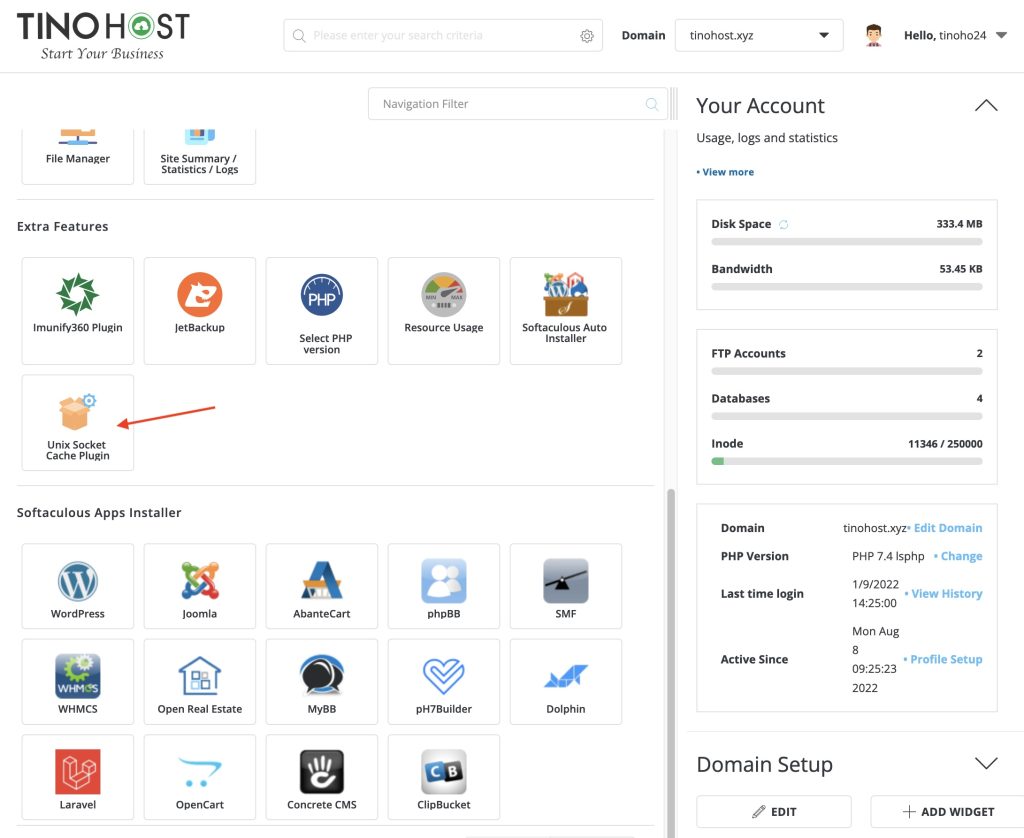This screenshot has width=1024, height=838.
Task: Open the Profile Setup link
Action: click(x=946, y=659)
